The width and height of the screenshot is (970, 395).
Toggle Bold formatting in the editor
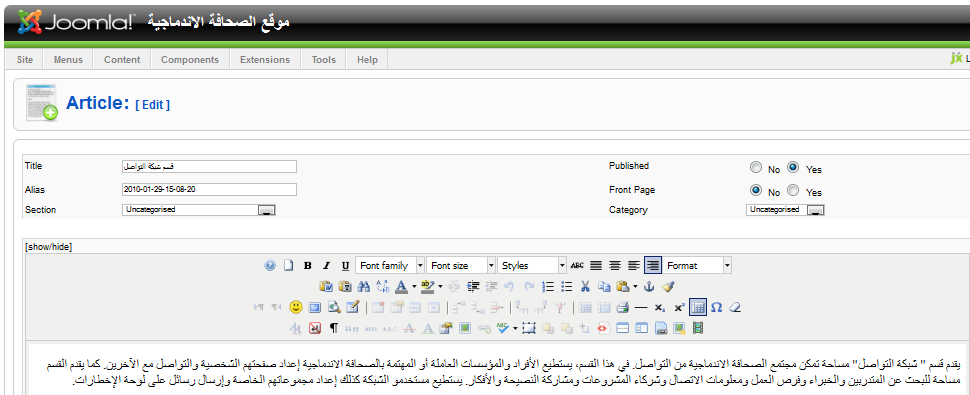pyautogui.click(x=307, y=266)
